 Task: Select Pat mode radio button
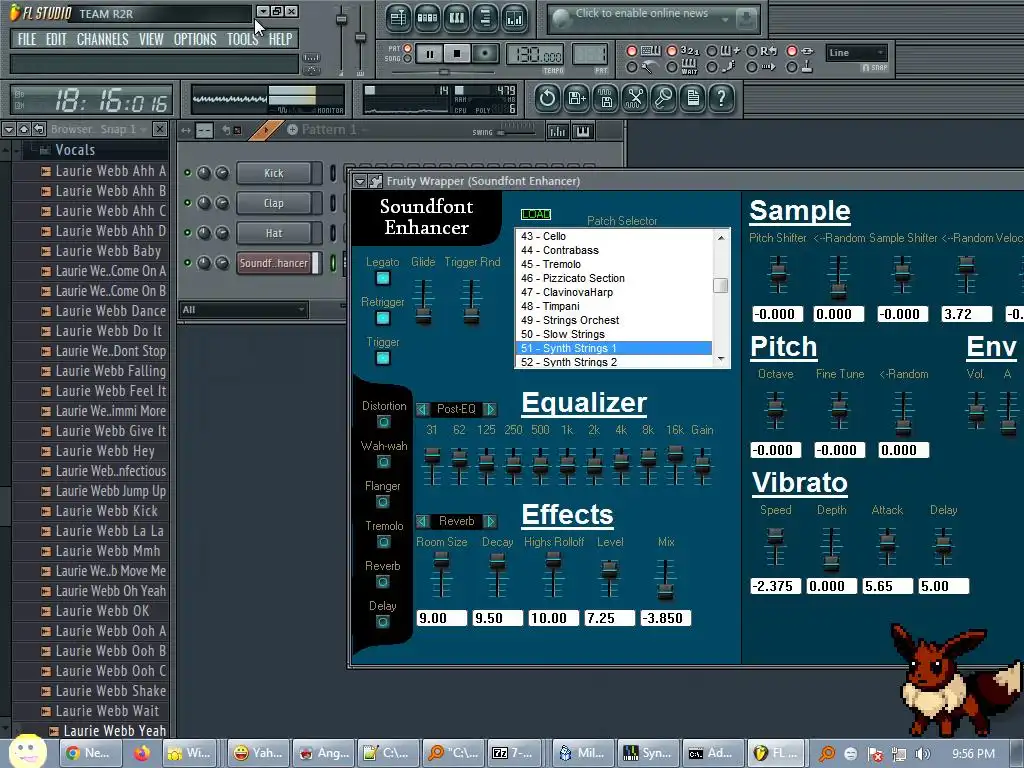click(408, 48)
